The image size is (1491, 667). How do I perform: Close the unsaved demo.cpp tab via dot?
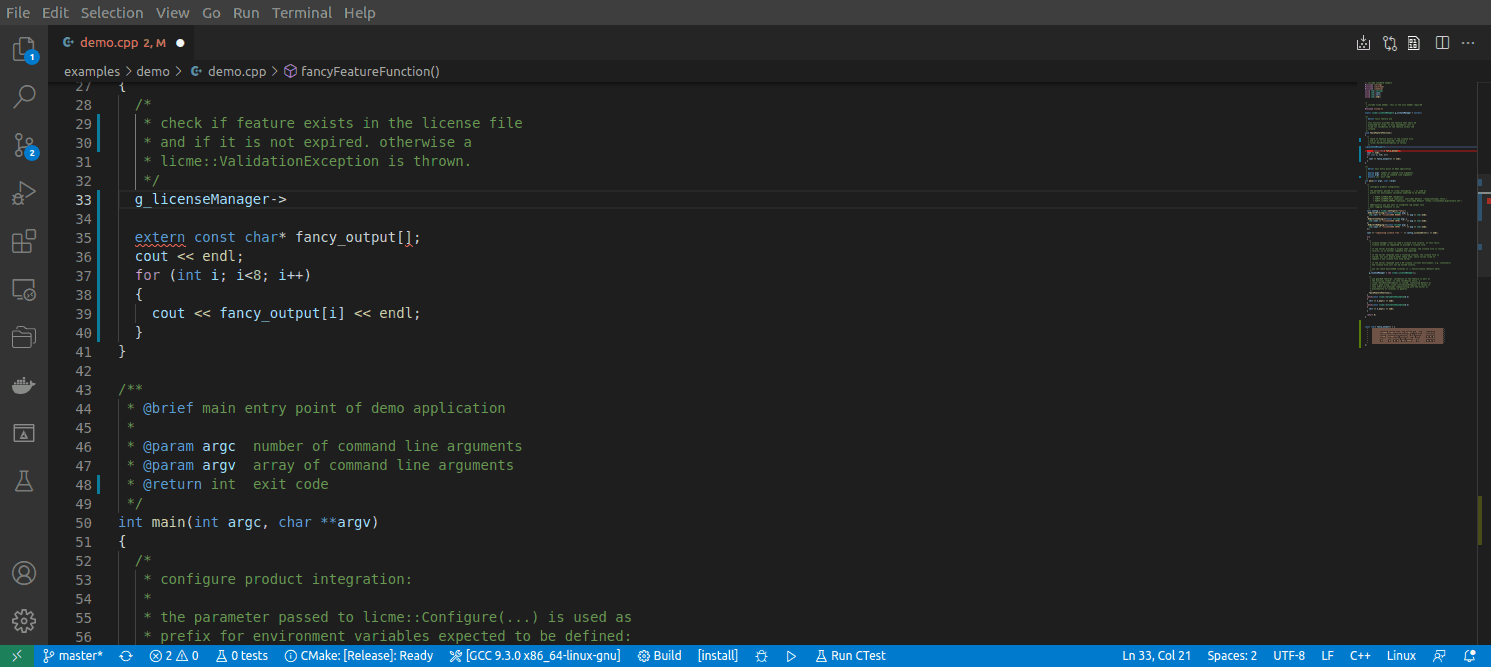tap(180, 43)
